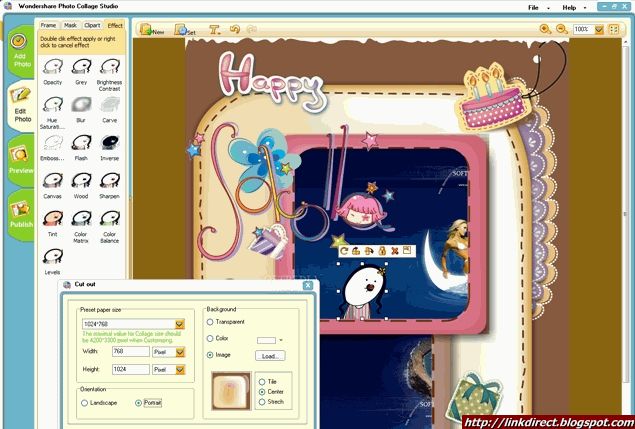This screenshot has height=429, width=635.
Task: Open the background color dropdown arrow
Action: point(281,340)
